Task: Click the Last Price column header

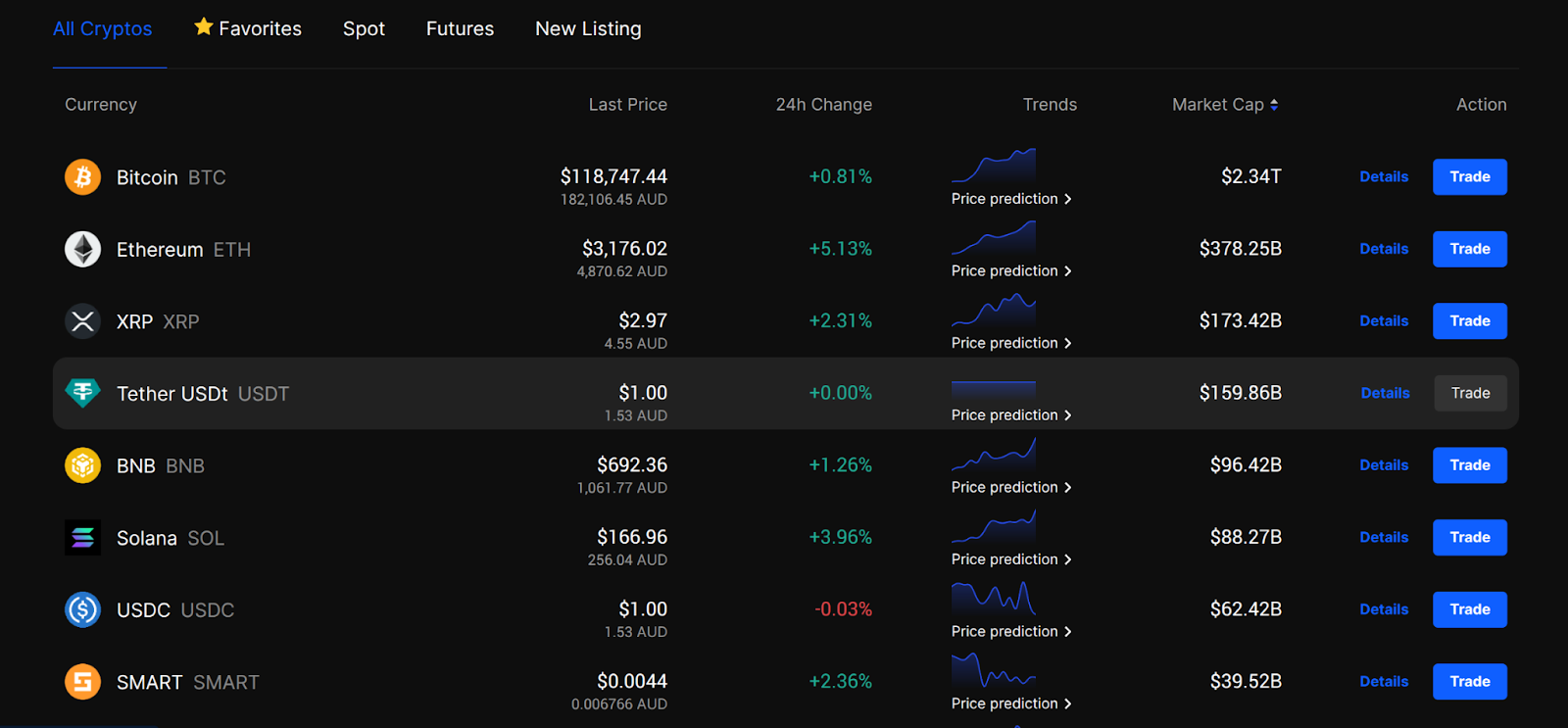Action: pos(627,105)
